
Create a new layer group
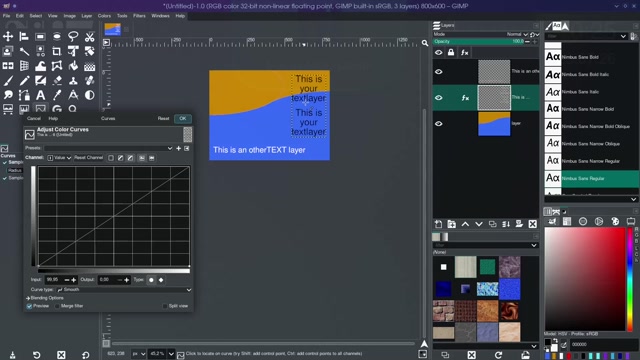coord(451,224)
